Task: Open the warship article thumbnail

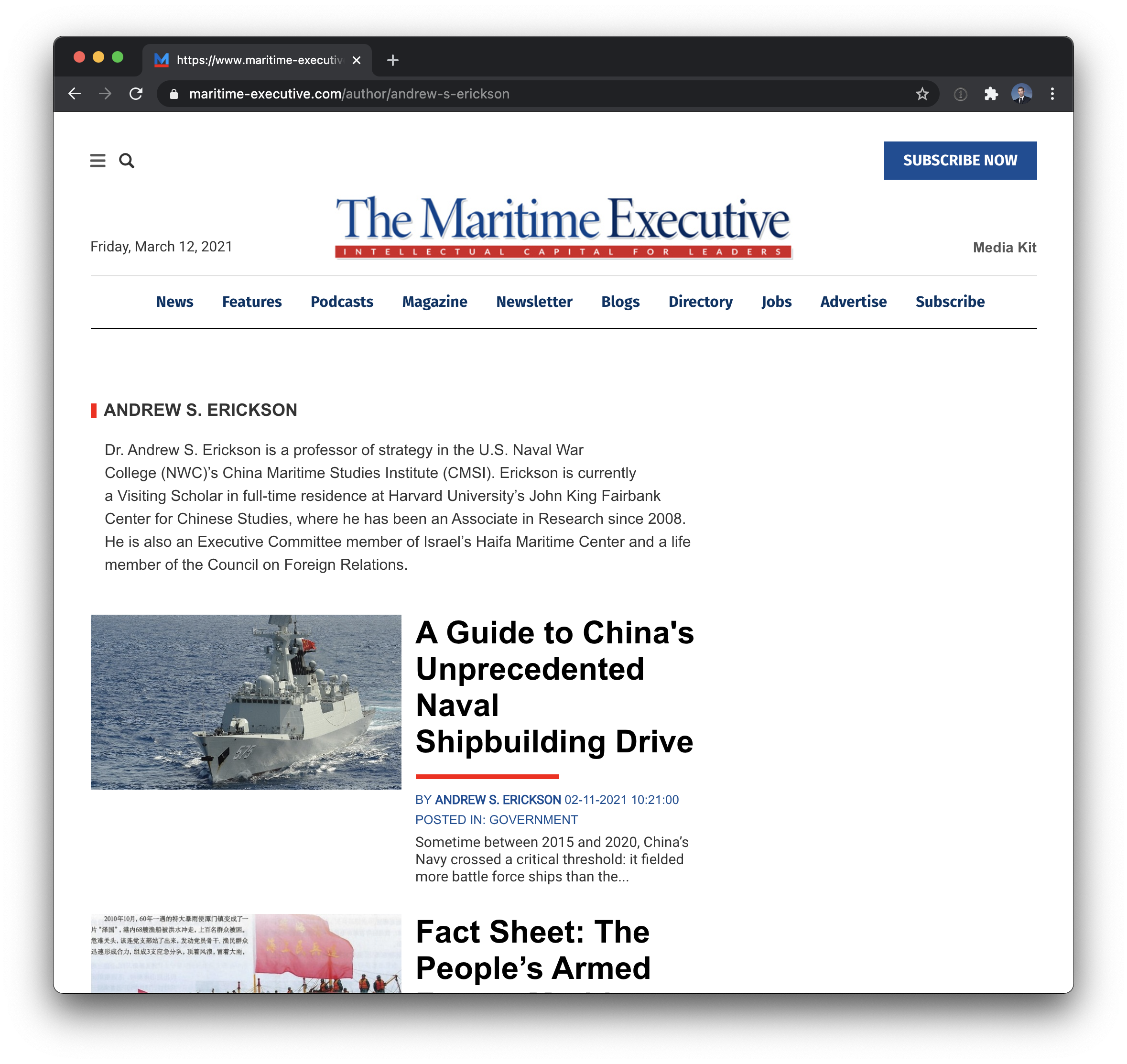Action: [x=246, y=702]
